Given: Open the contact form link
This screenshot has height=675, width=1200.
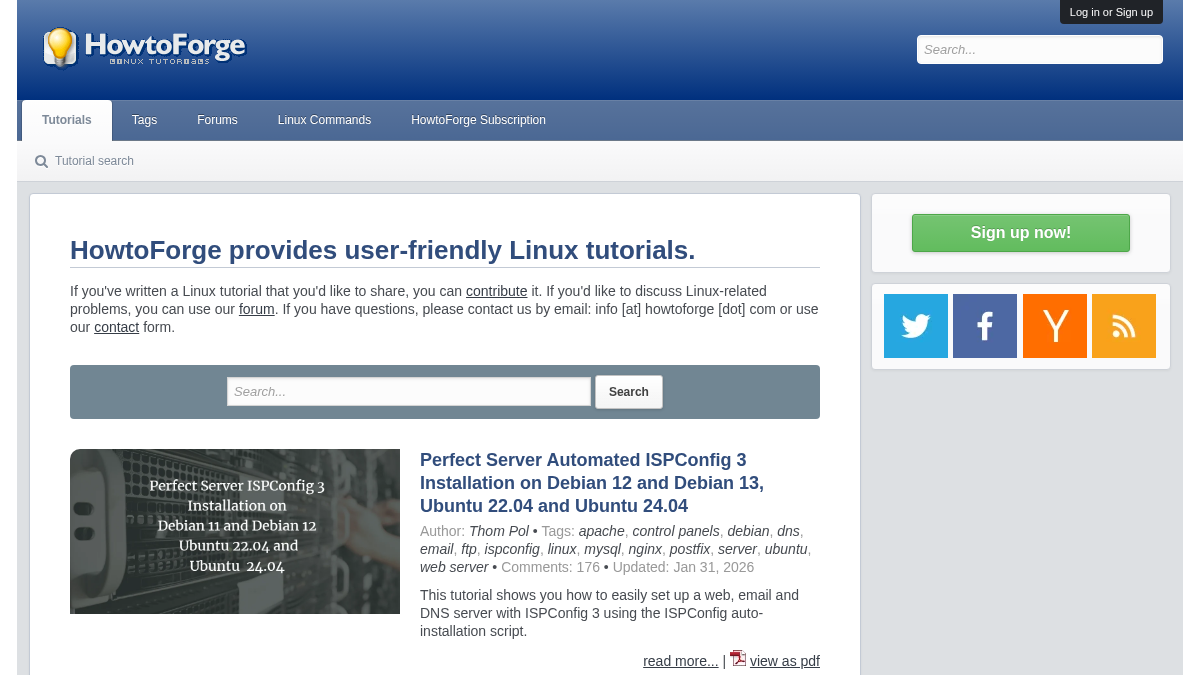Looking at the screenshot, I should (116, 327).
